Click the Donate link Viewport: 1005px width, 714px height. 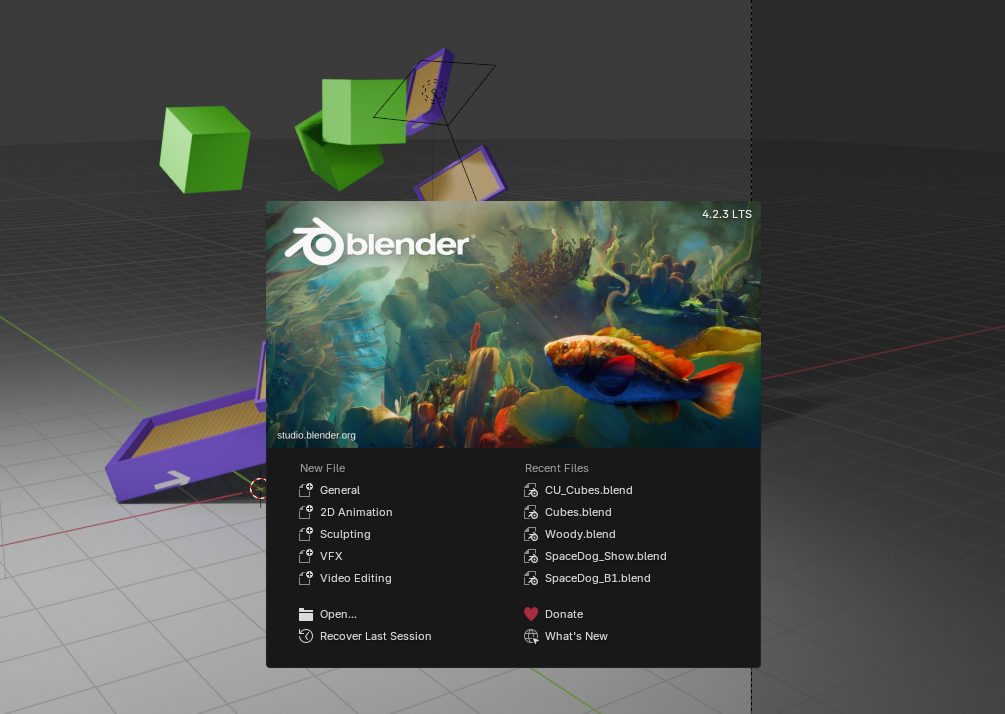[x=563, y=614]
